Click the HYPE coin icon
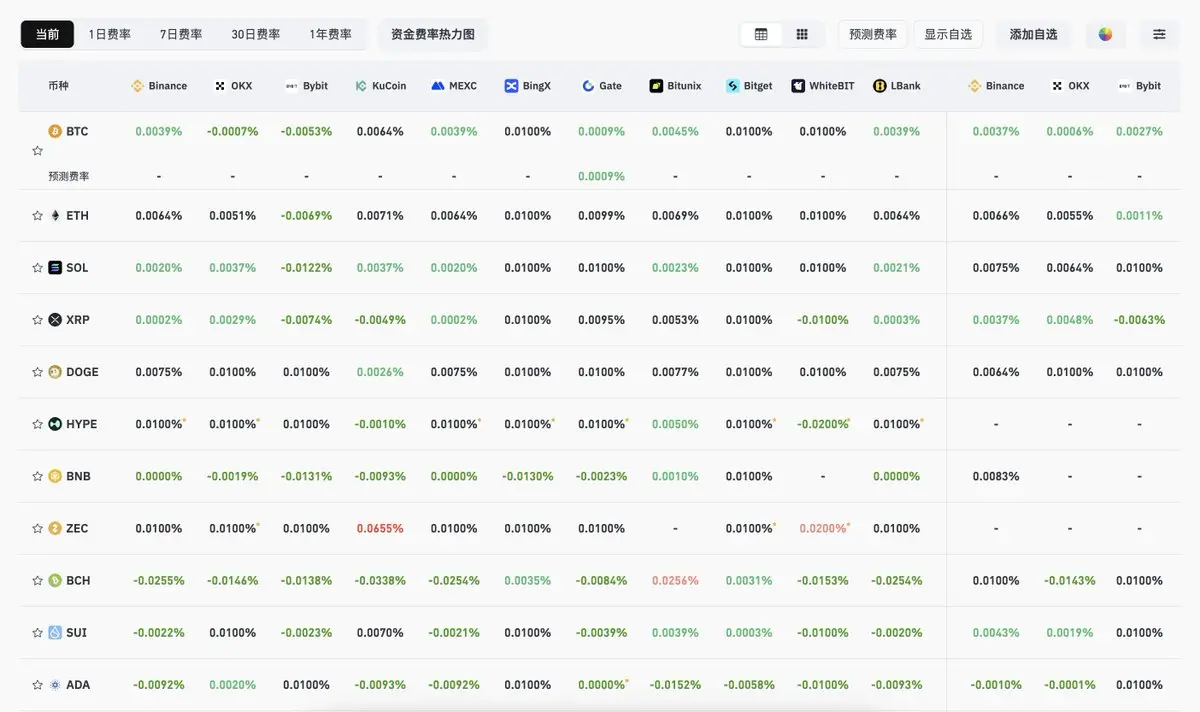Image resolution: width=1200 pixels, height=712 pixels. point(55,424)
